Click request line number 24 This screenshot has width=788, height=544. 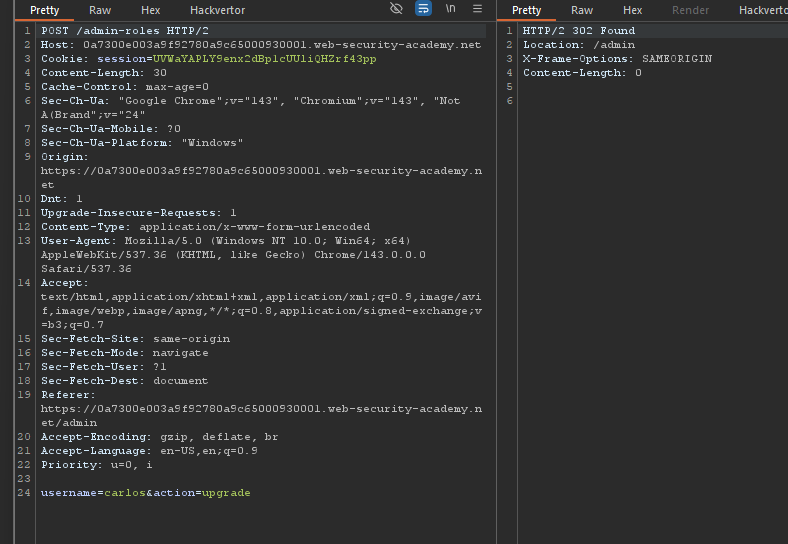point(24,493)
